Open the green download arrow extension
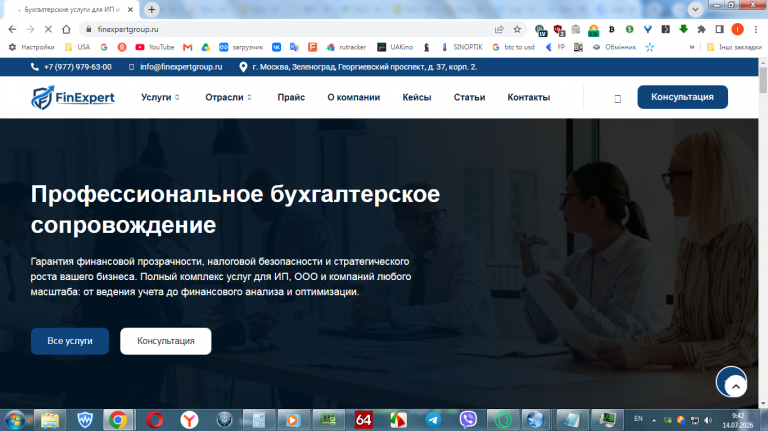This screenshot has width=768, height=431. pyautogui.click(x=683, y=29)
